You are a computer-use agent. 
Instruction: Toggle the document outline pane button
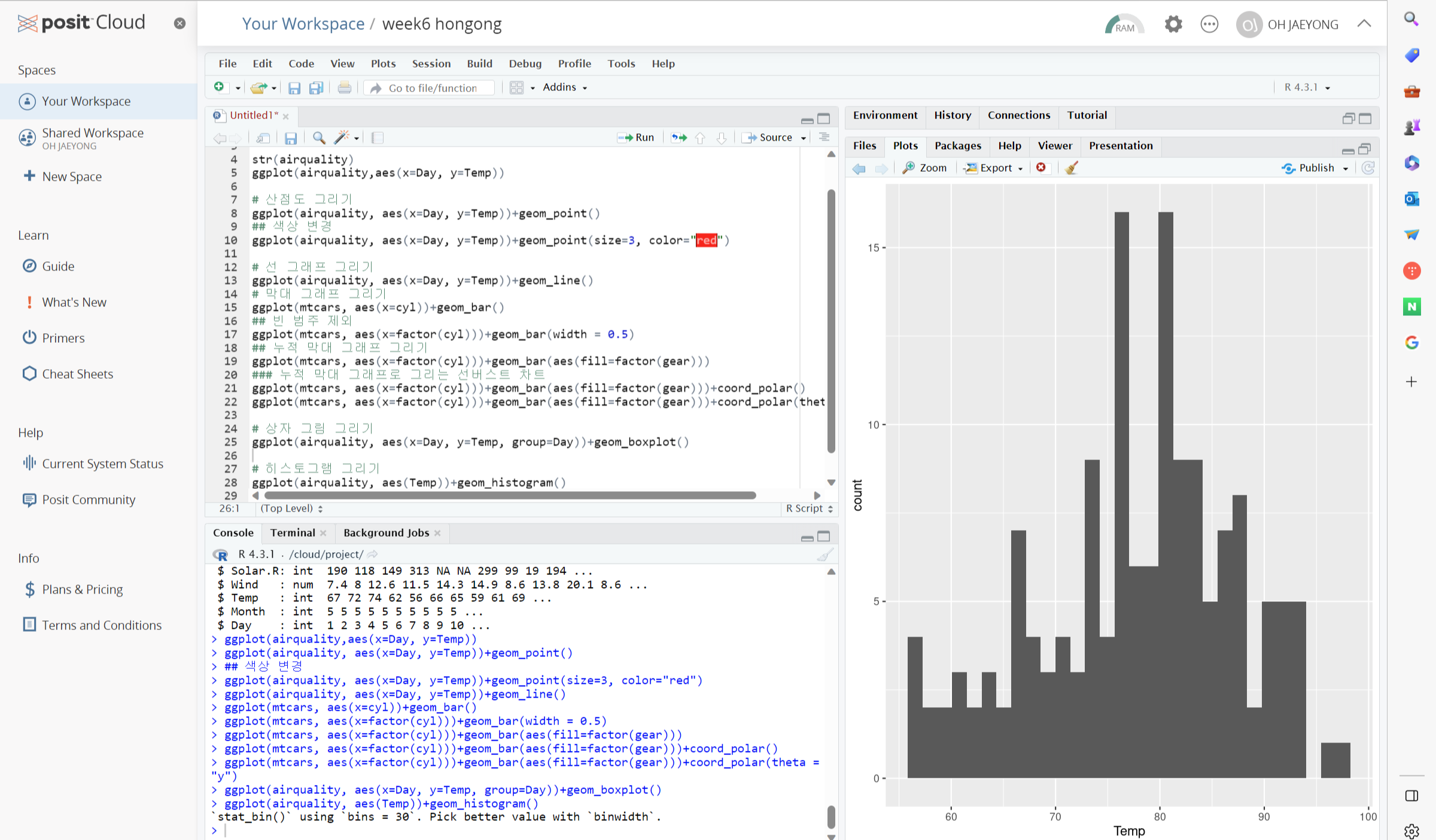(x=824, y=138)
